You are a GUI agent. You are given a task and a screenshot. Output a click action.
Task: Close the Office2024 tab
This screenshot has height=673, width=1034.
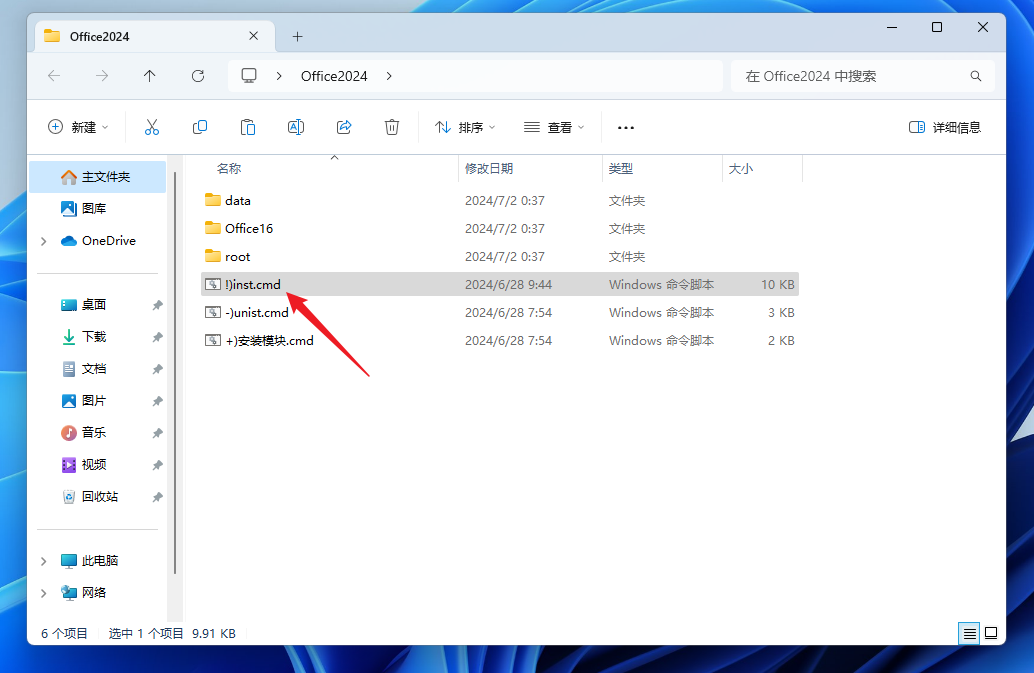point(253,36)
